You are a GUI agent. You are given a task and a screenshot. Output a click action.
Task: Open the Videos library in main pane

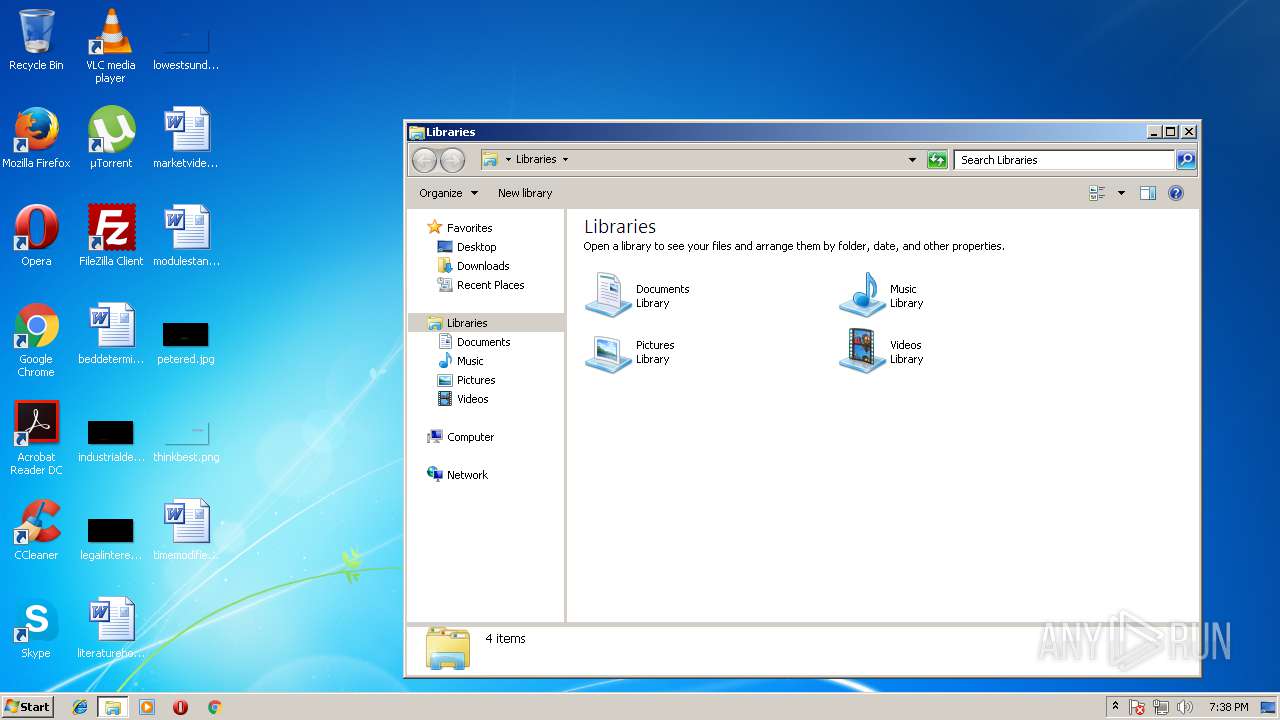[882, 351]
